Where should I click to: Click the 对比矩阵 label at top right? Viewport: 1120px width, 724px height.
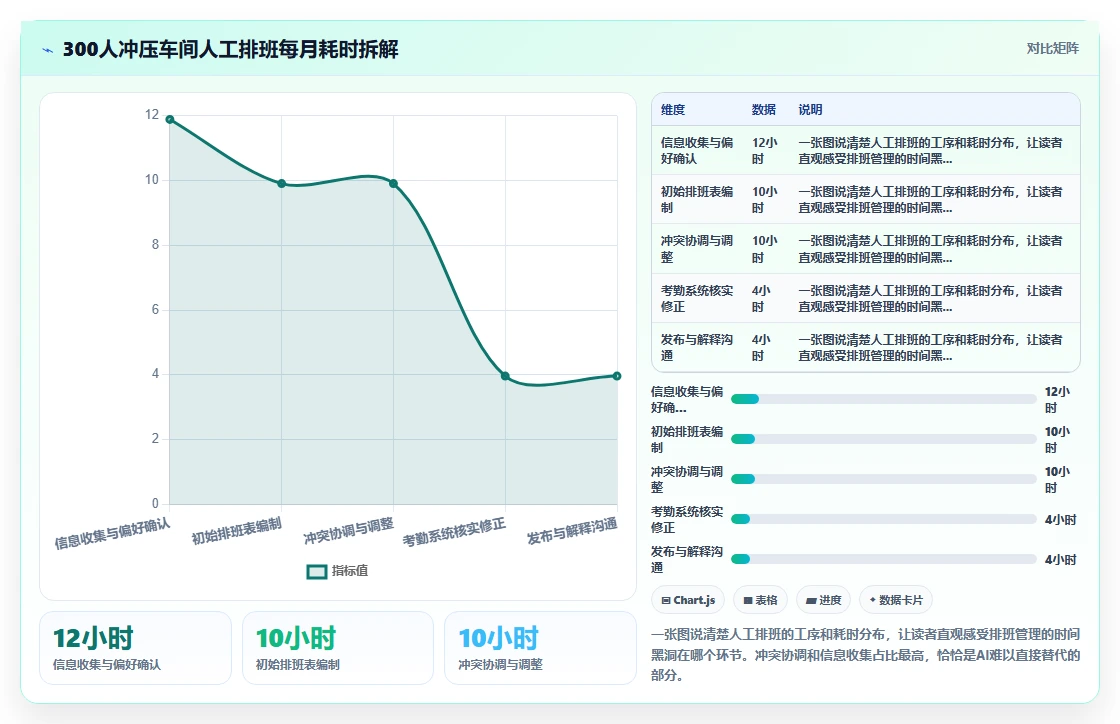click(x=1052, y=49)
